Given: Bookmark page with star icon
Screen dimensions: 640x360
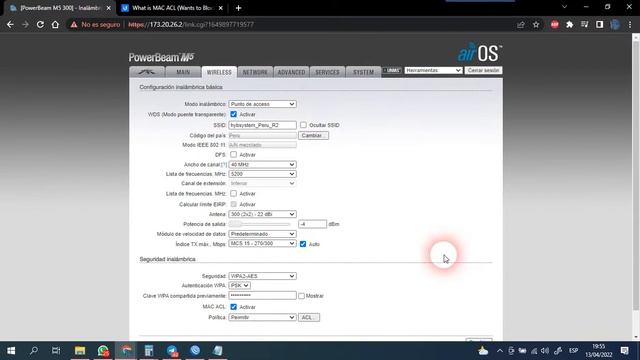Looking at the screenshot, I should coord(536,25).
